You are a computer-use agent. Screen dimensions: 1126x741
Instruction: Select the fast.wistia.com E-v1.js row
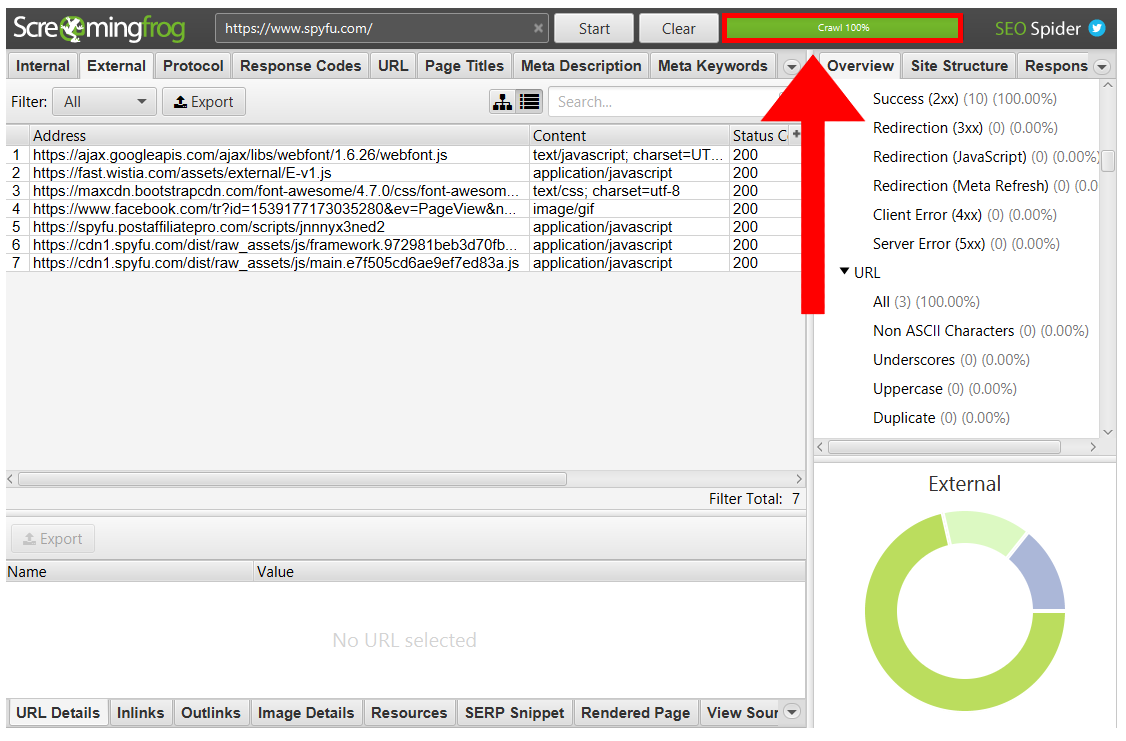coord(404,173)
